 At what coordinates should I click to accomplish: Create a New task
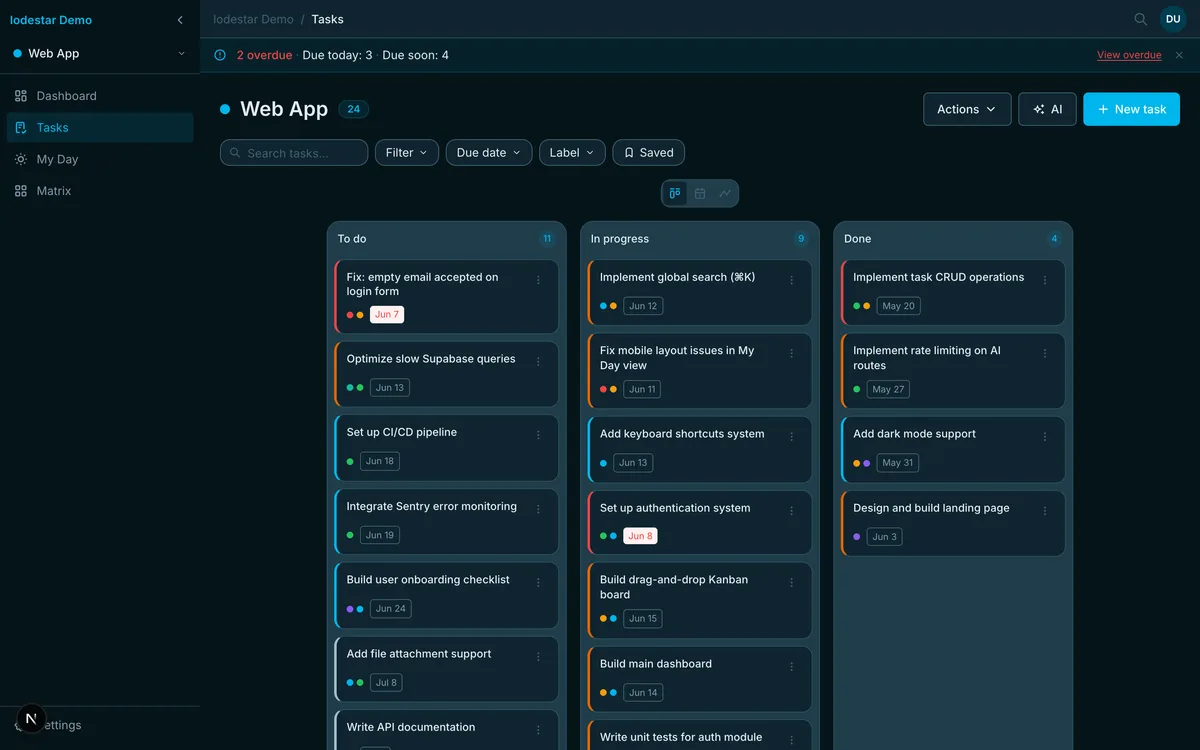(x=1131, y=109)
